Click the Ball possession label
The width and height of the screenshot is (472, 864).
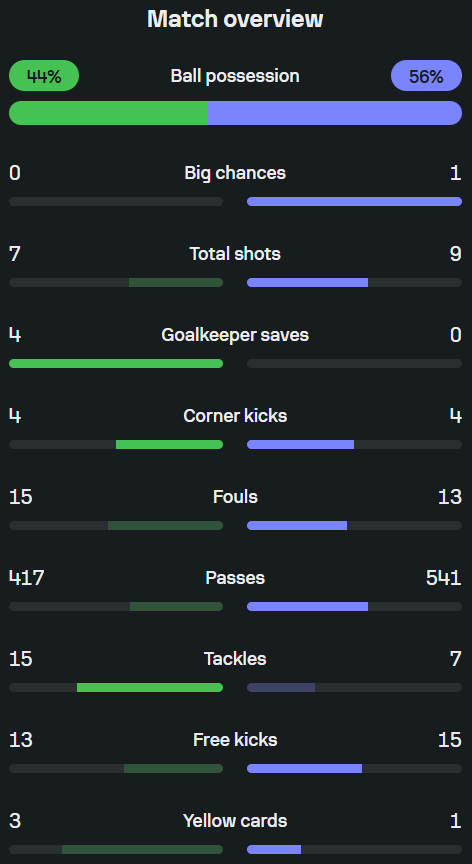pos(235,75)
